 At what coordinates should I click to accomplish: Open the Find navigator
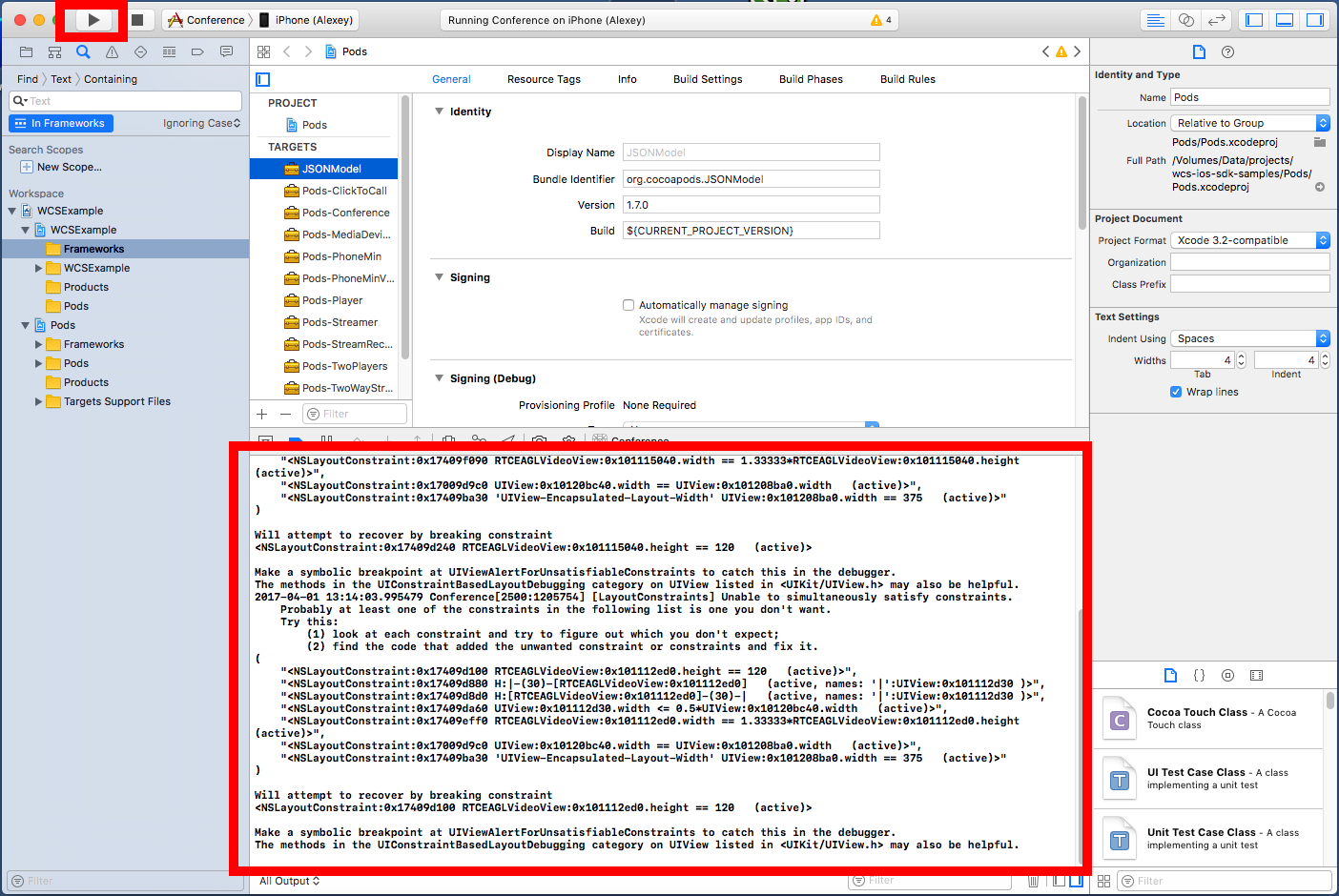(83, 51)
